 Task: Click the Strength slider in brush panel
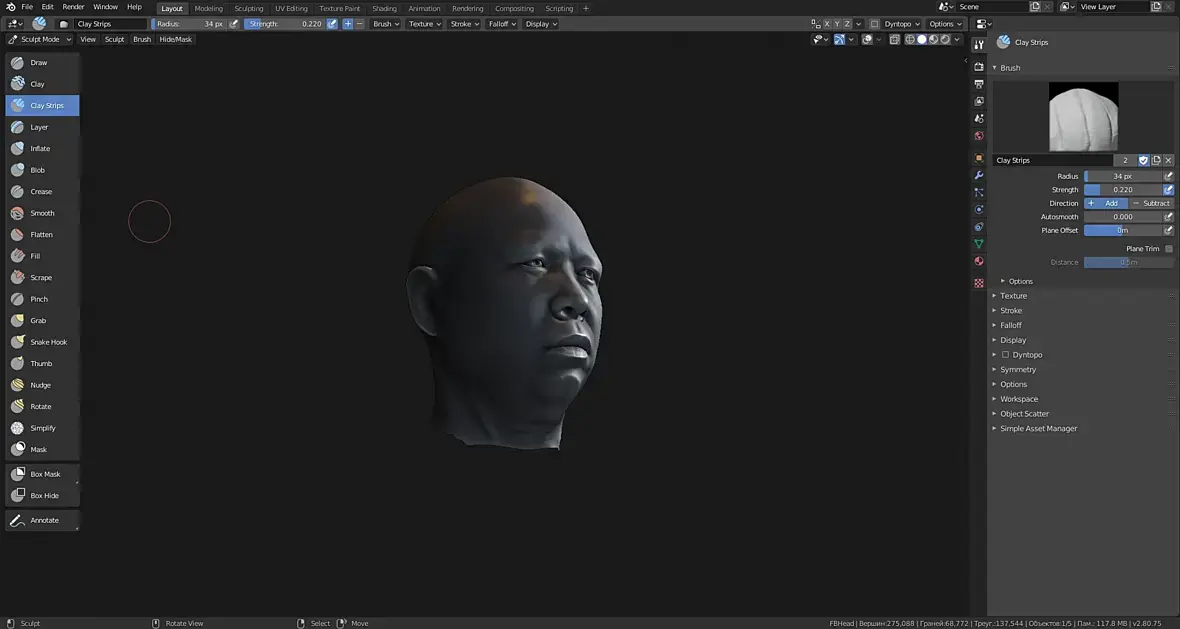(x=1122, y=190)
